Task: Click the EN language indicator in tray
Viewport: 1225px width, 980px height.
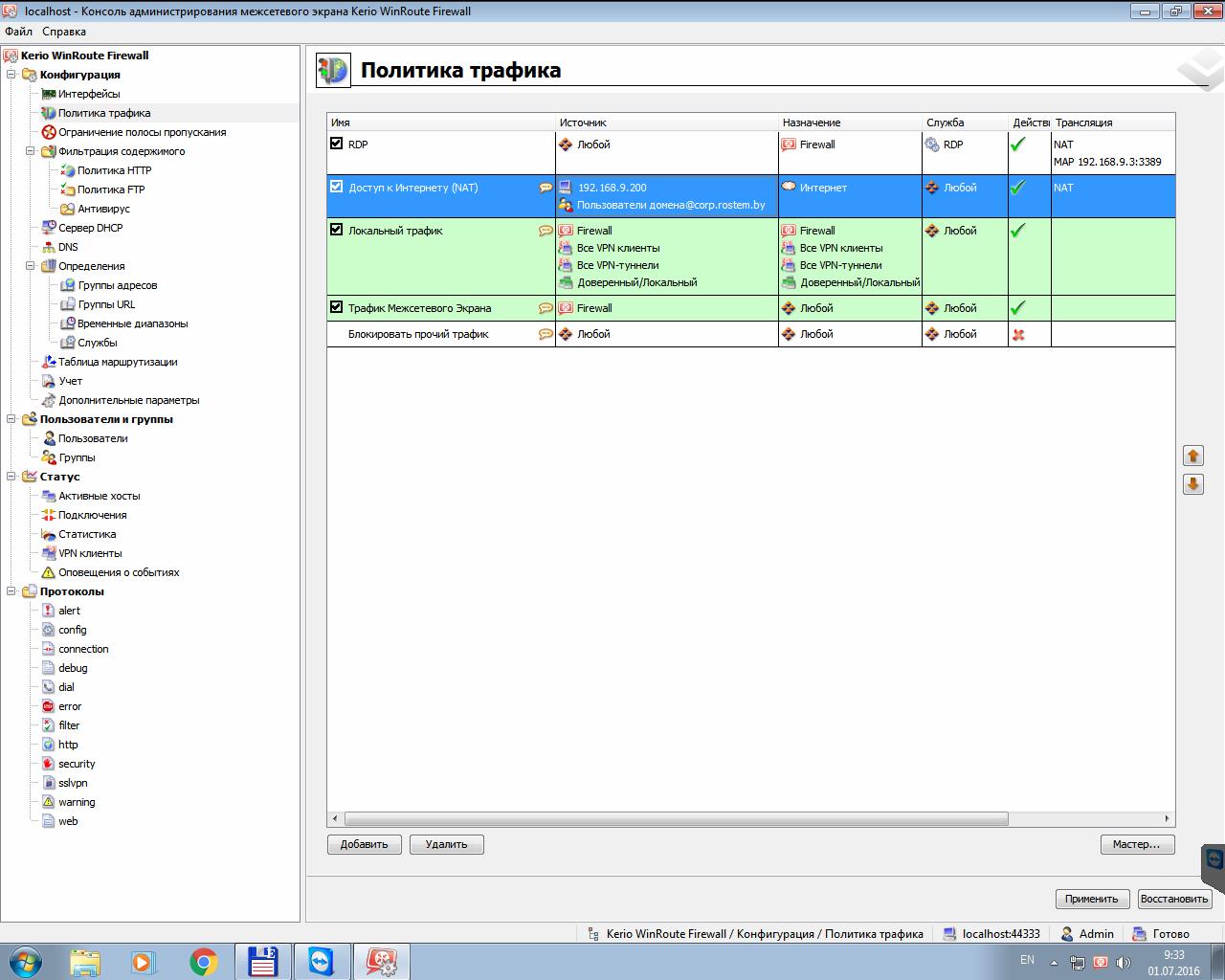Action: point(1027,959)
